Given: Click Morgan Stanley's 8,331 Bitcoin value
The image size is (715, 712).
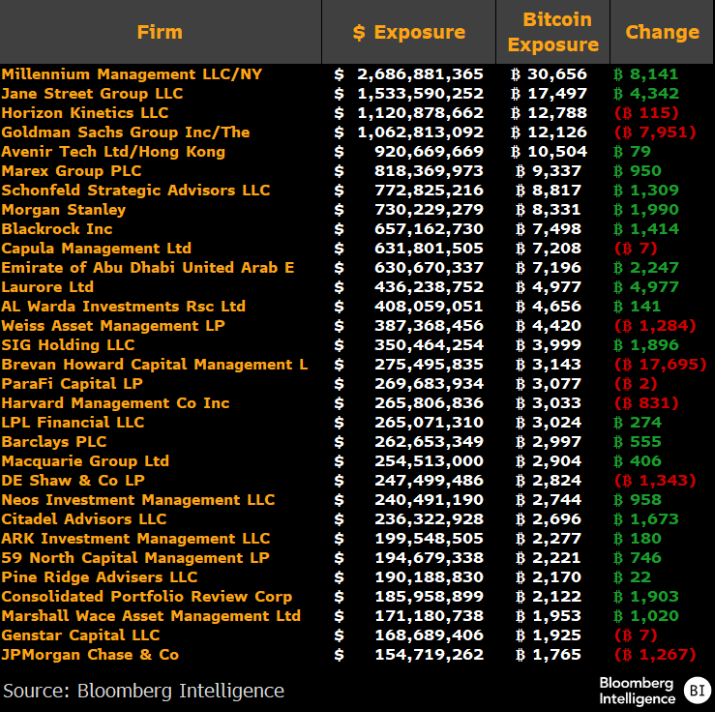Looking at the screenshot, I should [549, 209].
